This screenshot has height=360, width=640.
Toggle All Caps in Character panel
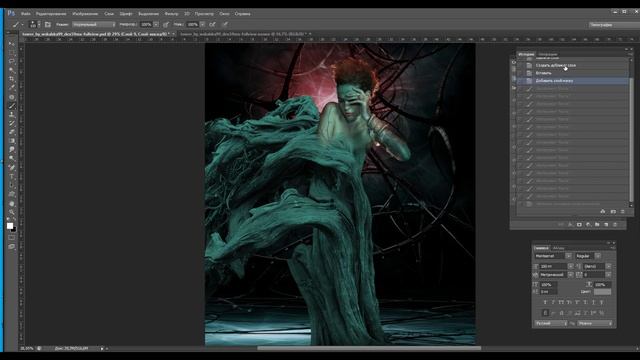click(x=561, y=302)
